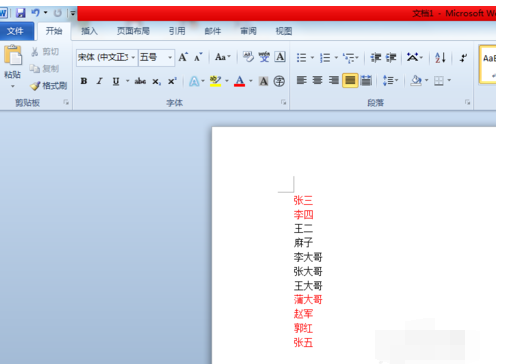Click the 粘贴 paste icon

click(x=13, y=55)
